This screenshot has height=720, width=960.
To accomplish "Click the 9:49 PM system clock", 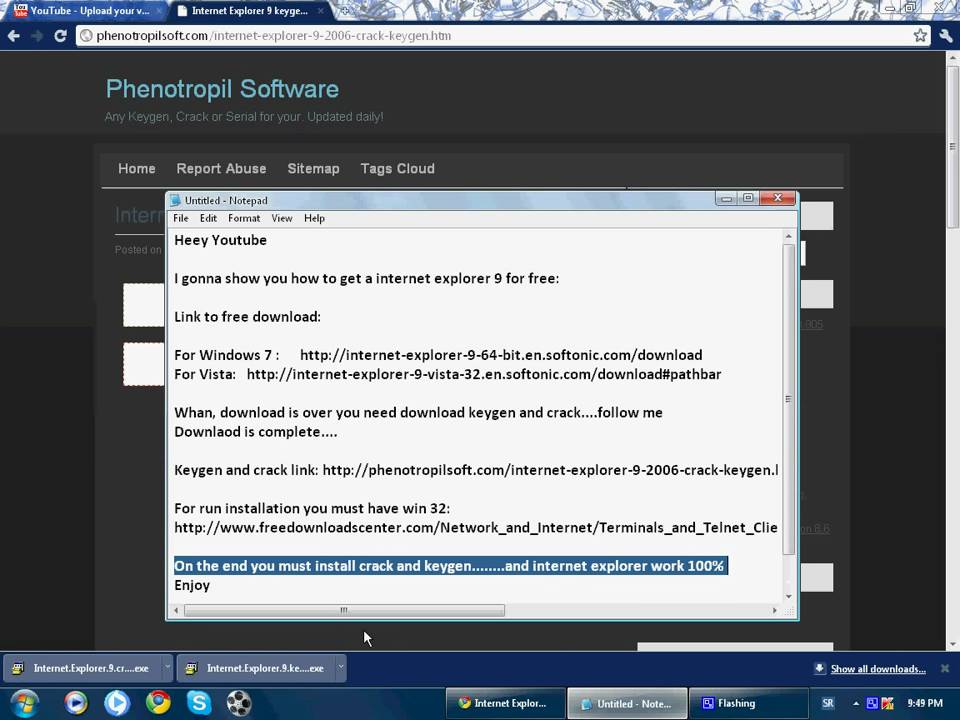I will pyautogui.click(x=924, y=703).
